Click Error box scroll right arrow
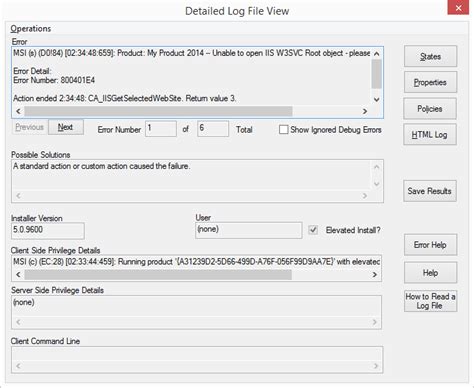474x388 pixels. point(365,111)
